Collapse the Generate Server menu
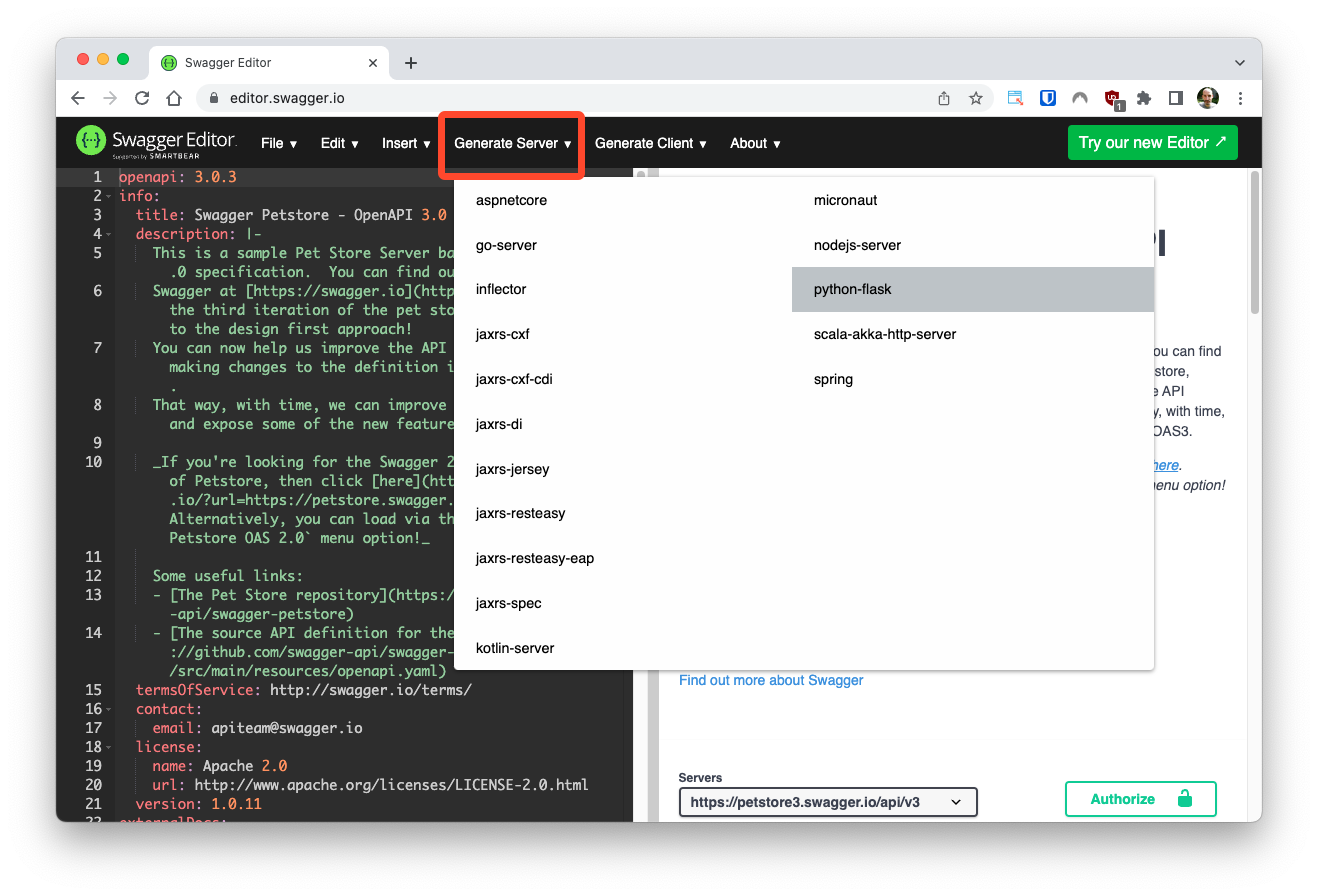Viewport: 1318px width, 896px height. pyautogui.click(x=512, y=143)
